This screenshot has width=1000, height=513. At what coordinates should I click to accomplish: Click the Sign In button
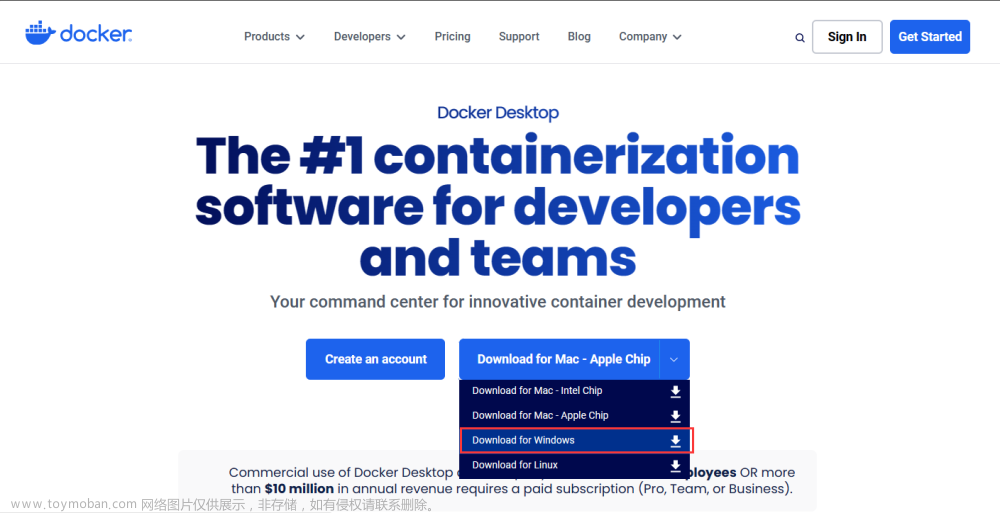point(847,36)
